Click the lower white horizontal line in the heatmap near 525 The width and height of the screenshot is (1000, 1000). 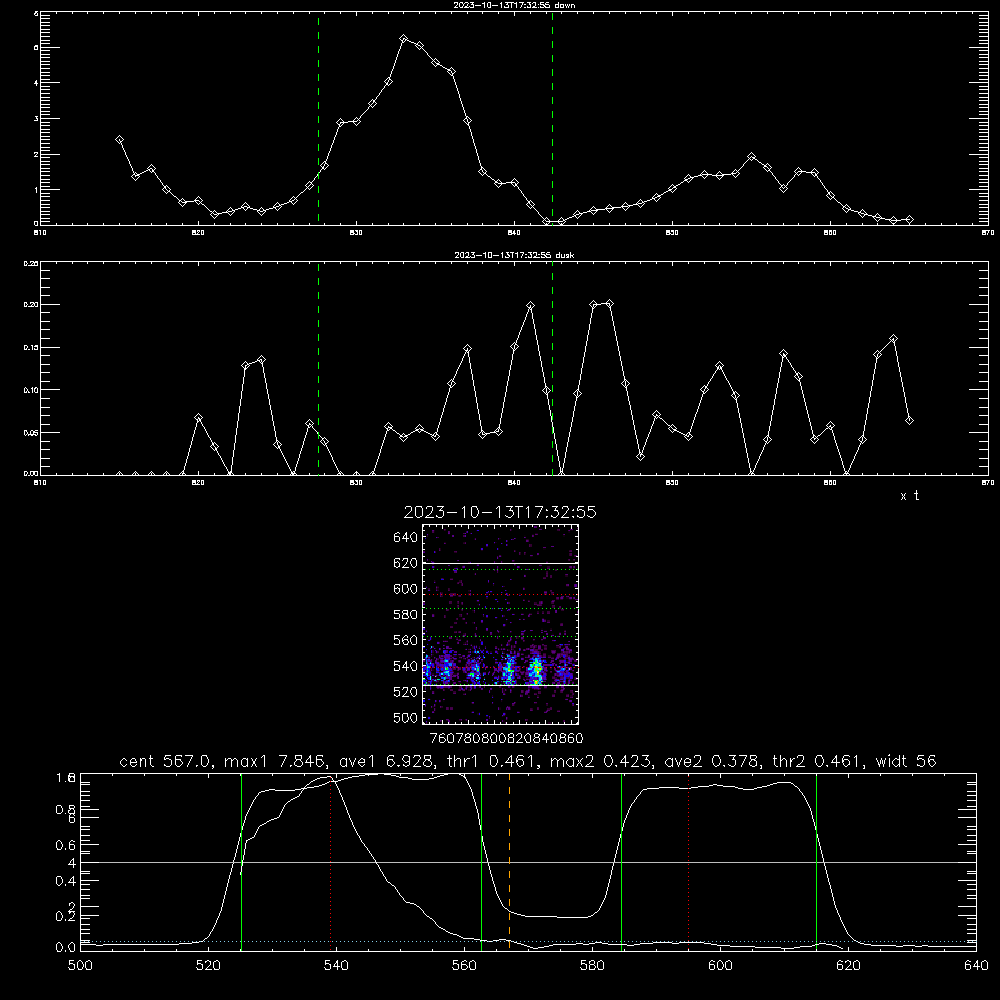point(500,685)
